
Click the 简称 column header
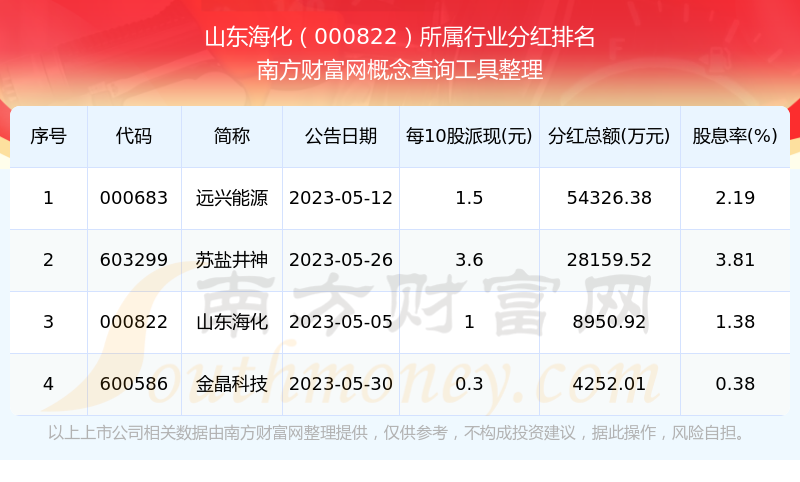point(232,136)
